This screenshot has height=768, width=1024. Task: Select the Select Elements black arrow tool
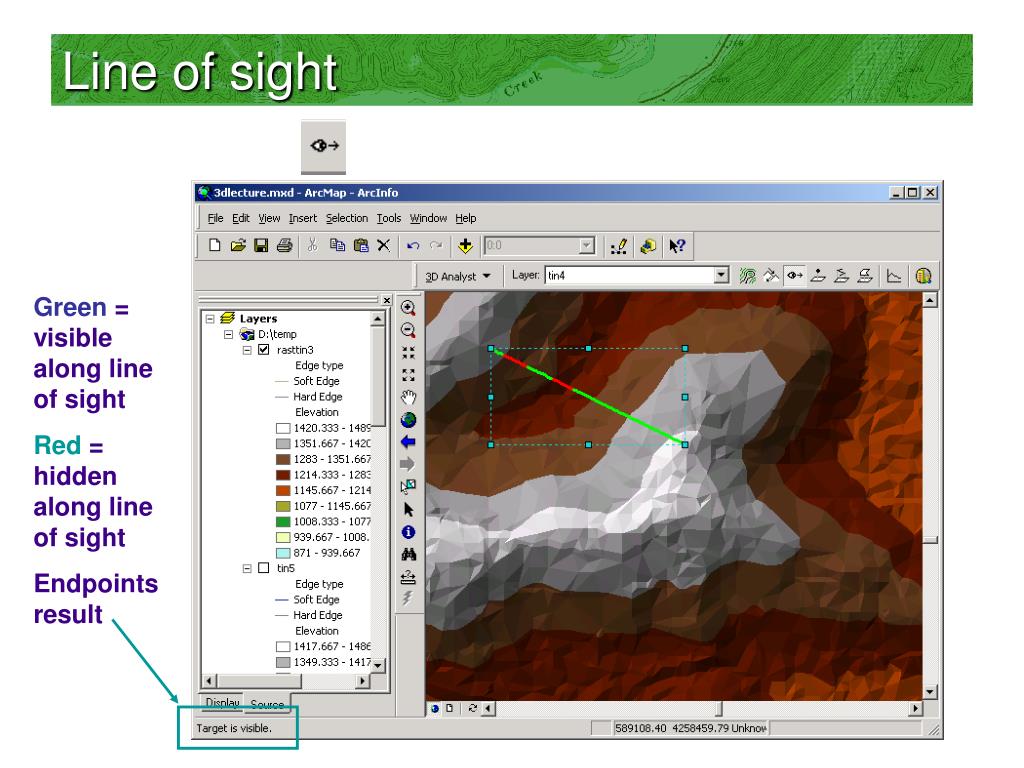click(409, 509)
